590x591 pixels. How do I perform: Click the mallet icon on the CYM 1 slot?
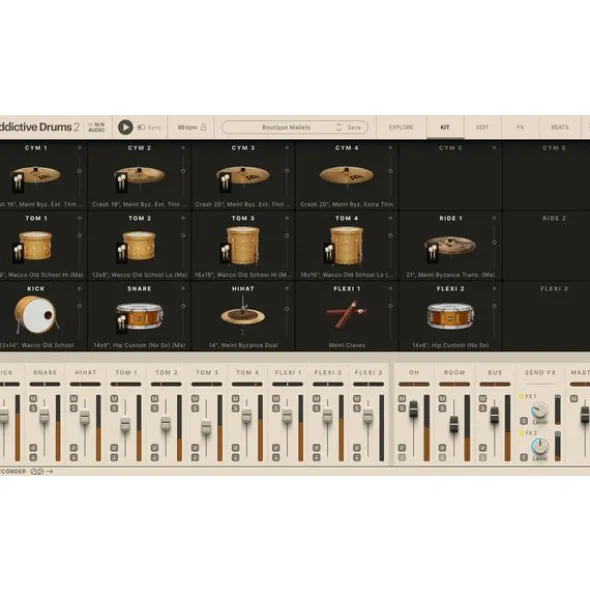pos(18,183)
